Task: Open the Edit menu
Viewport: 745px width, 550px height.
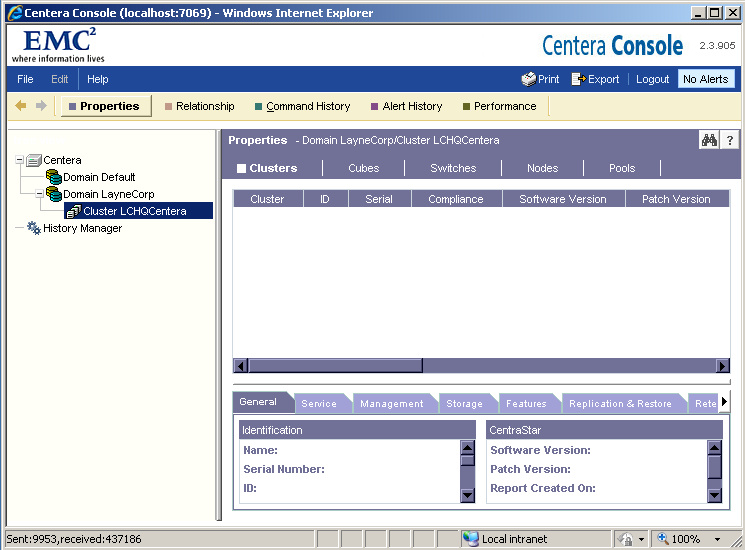Action: tap(59, 79)
